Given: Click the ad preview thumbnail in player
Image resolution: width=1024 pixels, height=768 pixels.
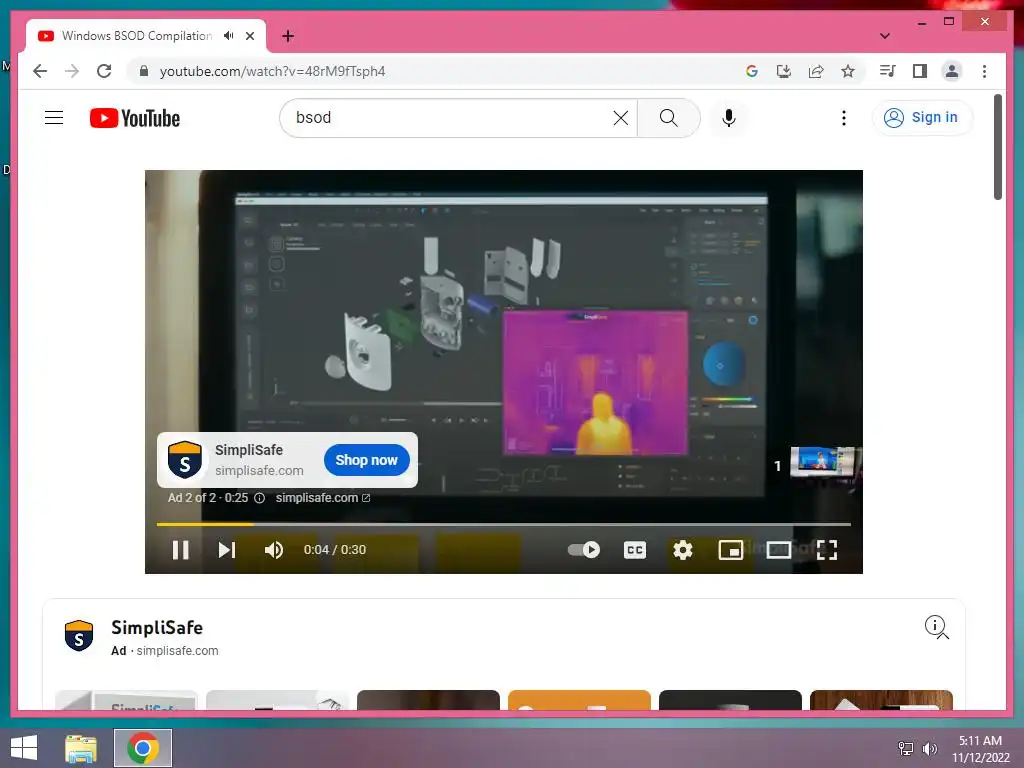Looking at the screenshot, I should click(x=823, y=462).
